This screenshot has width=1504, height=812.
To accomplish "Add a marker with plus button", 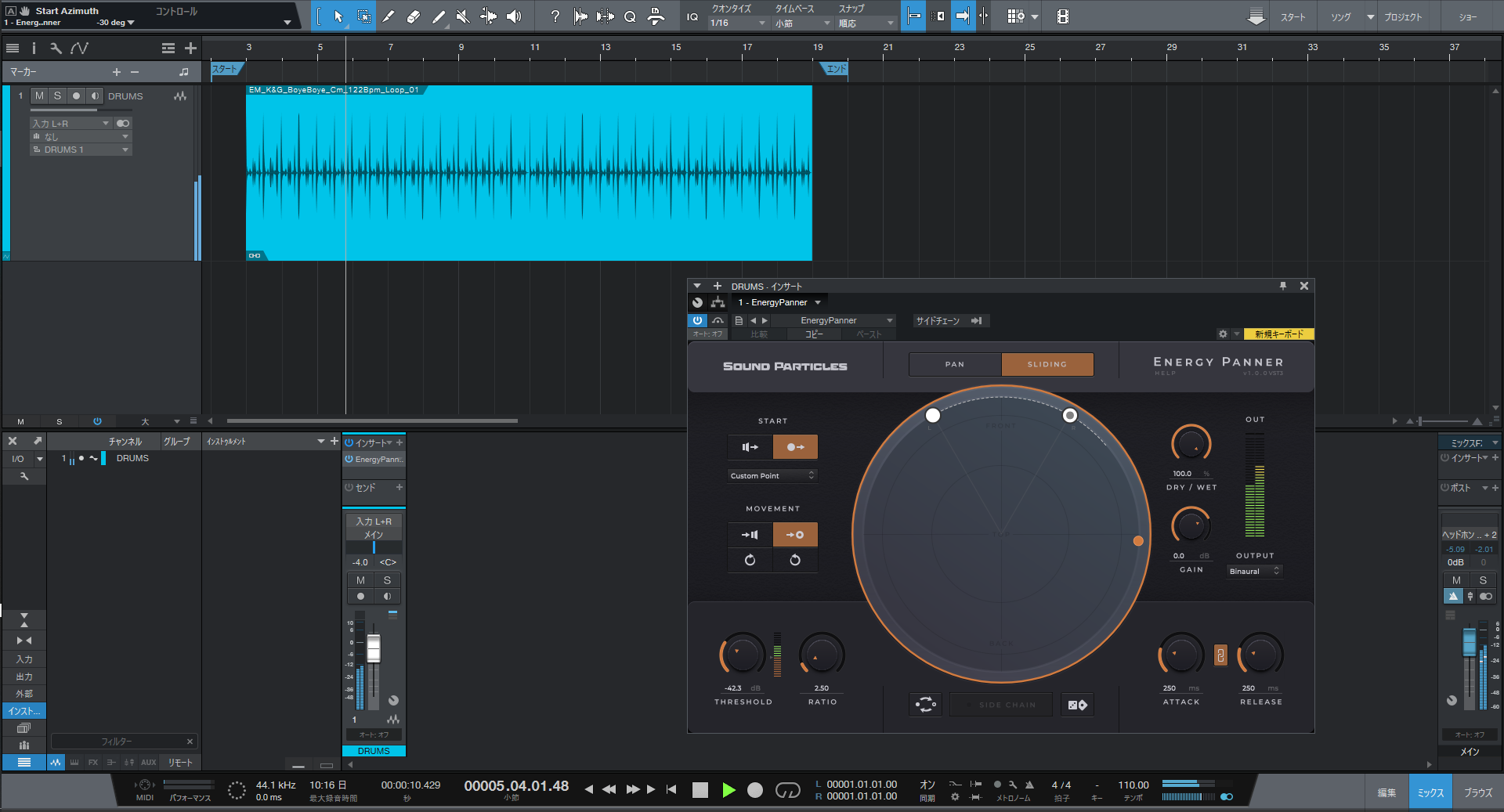I will point(117,72).
